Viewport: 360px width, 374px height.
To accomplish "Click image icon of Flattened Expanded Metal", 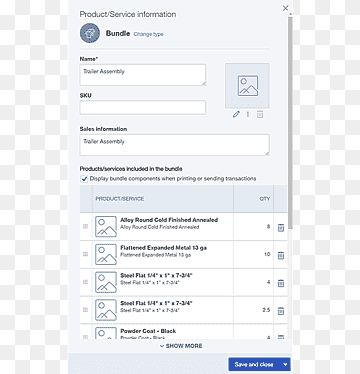I will 106,254.
